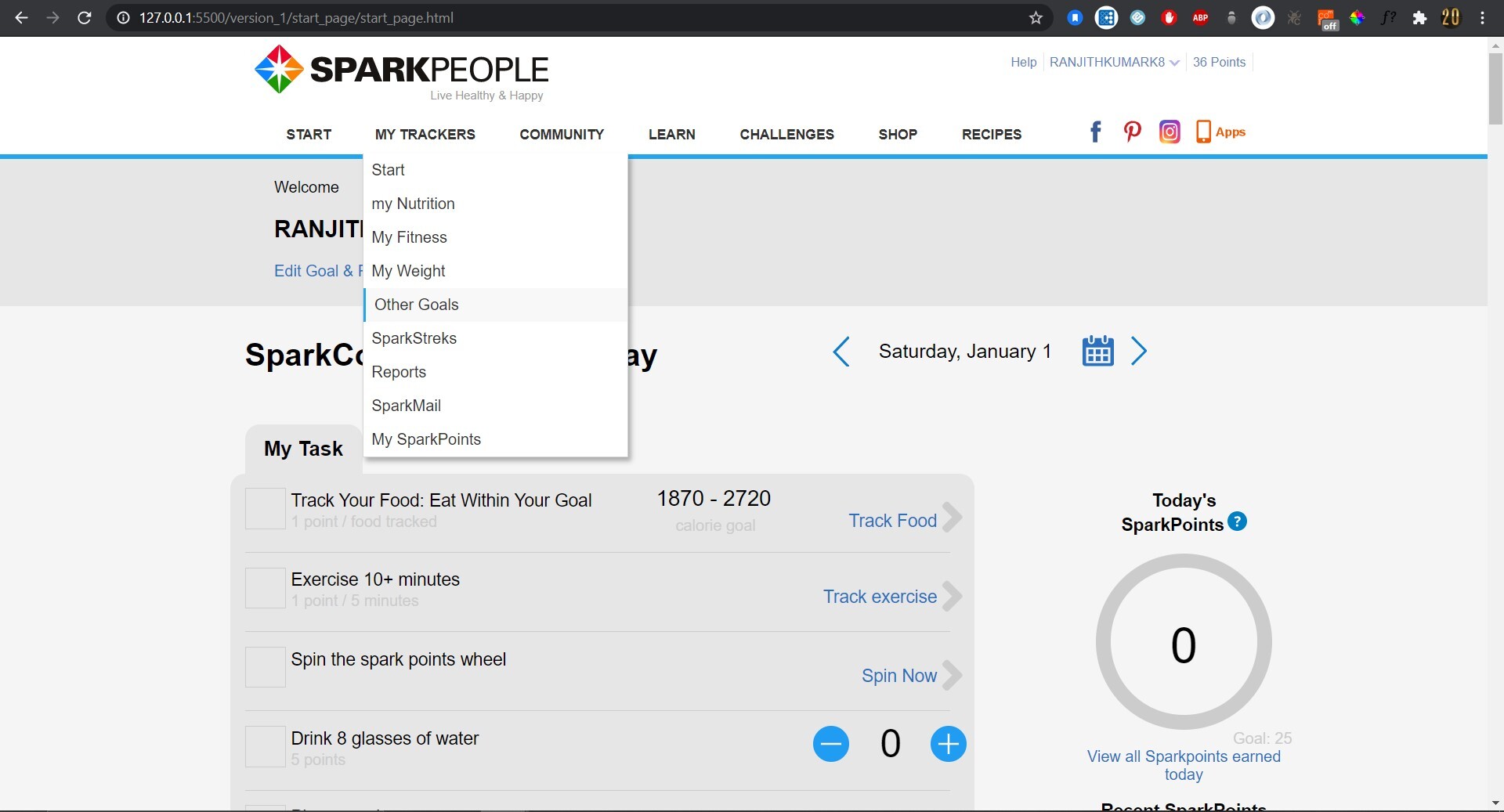Image resolution: width=1504 pixels, height=812 pixels.
Task: Open the RECIPES navigation item
Action: 992,135
